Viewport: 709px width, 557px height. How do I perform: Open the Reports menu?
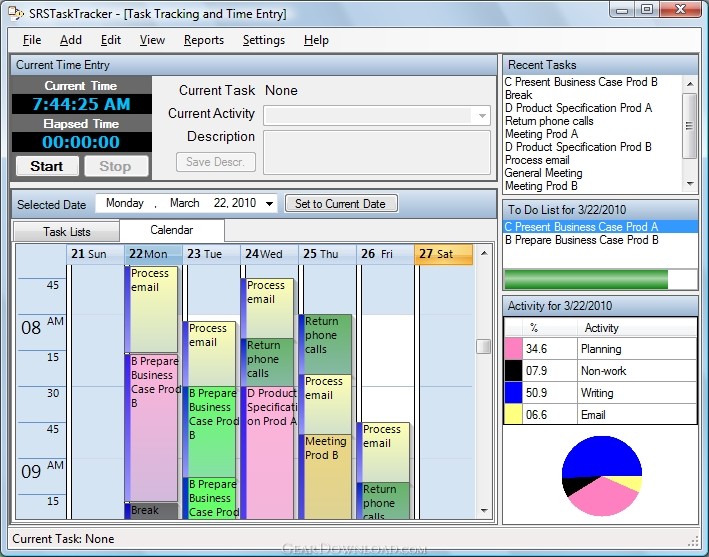(x=203, y=40)
